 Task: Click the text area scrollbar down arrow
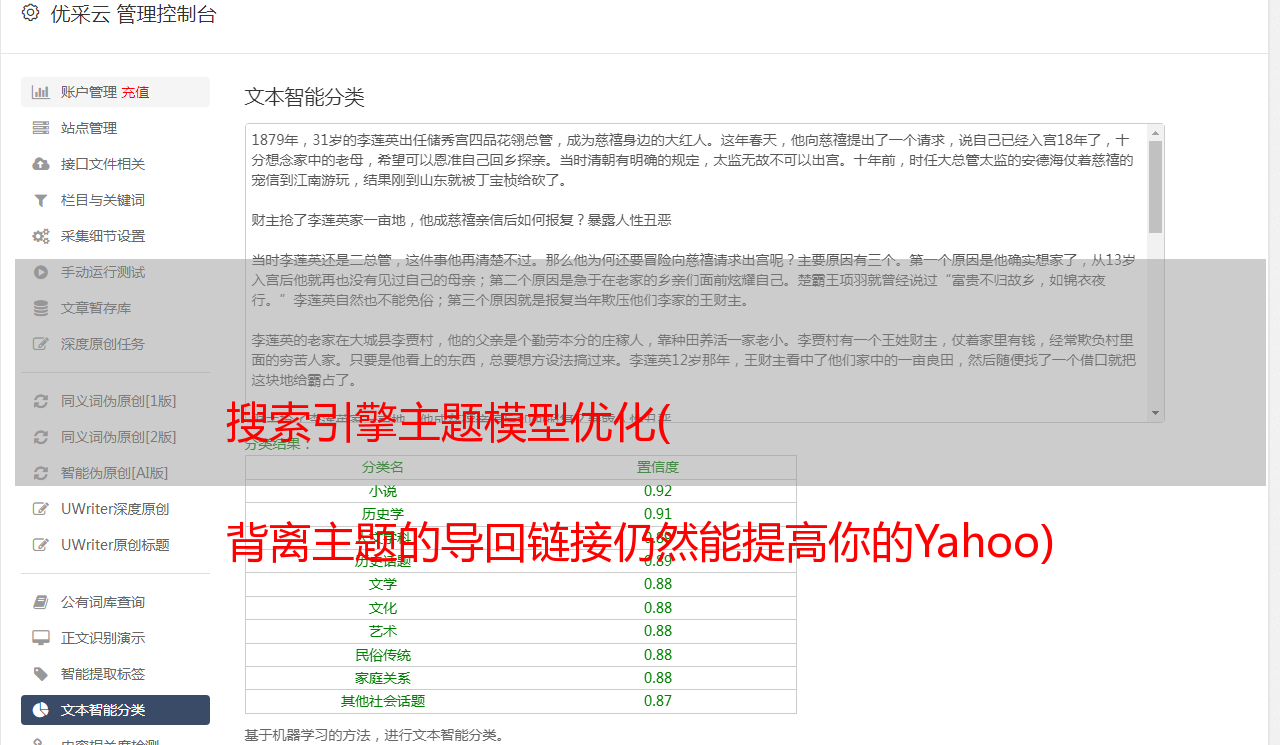pos(1156,413)
